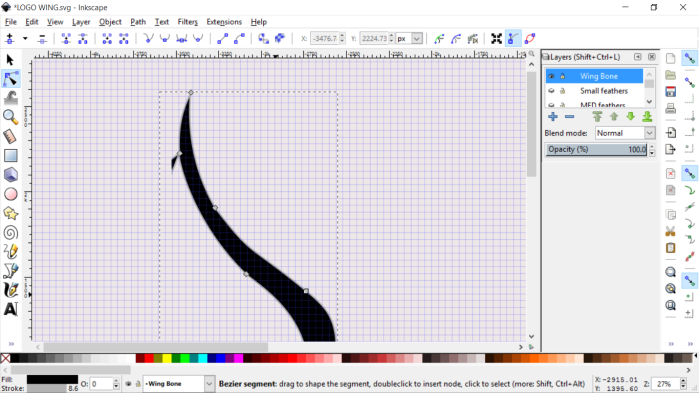Image resolution: width=699 pixels, height=393 pixels.
Task: Make selected nodes smooth
Action: coord(164,39)
